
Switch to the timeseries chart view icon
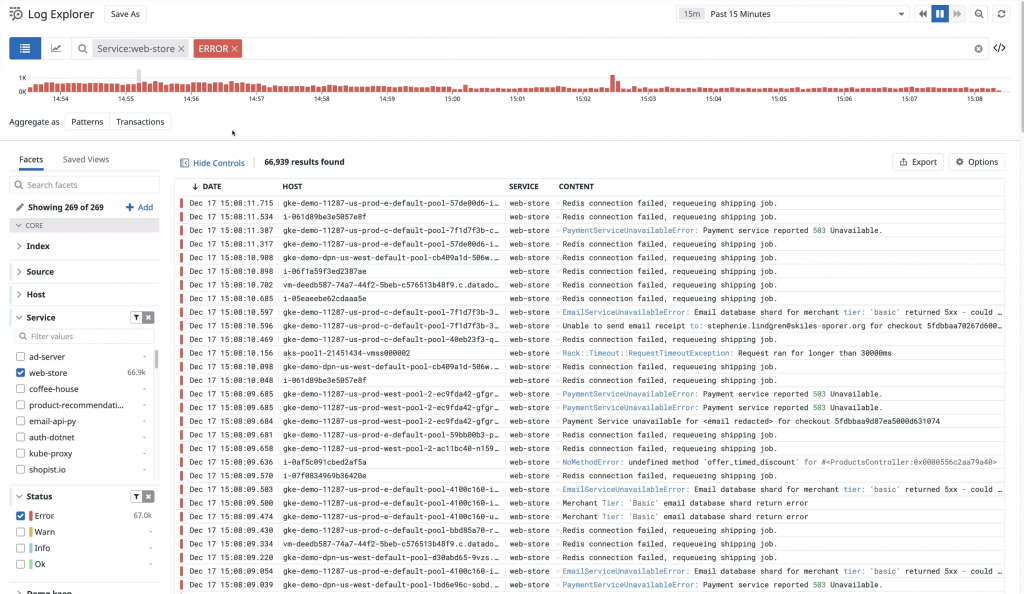coord(54,46)
